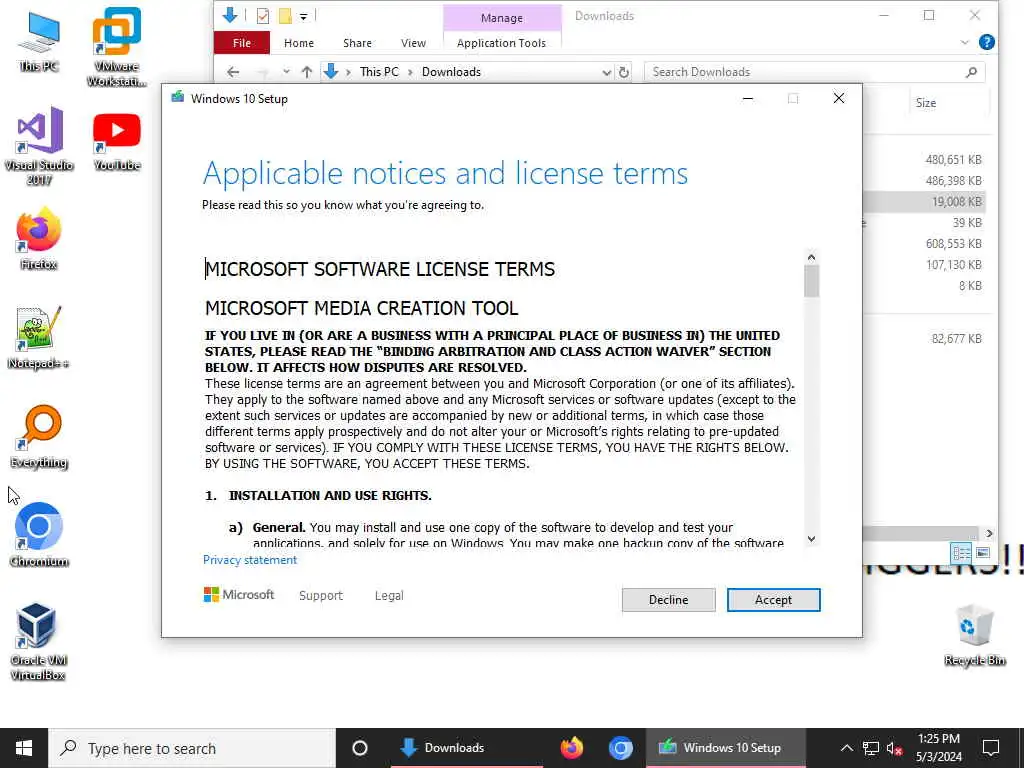This screenshot has height=768, width=1024.
Task: Close the Windows 10 Setup window
Action: pyautogui.click(x=839, y=99)
